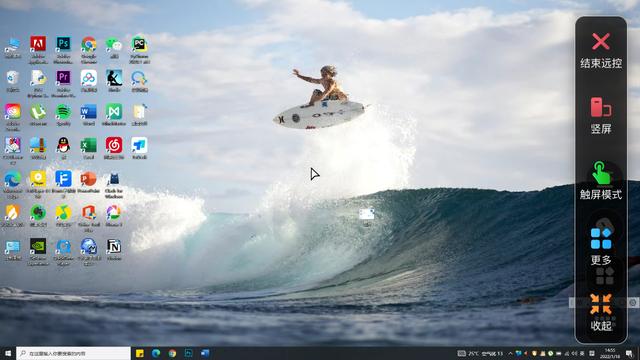Open the notification center
Image resolution: width=640 pixels, height=360 pixels.
[x=629, y=353]
